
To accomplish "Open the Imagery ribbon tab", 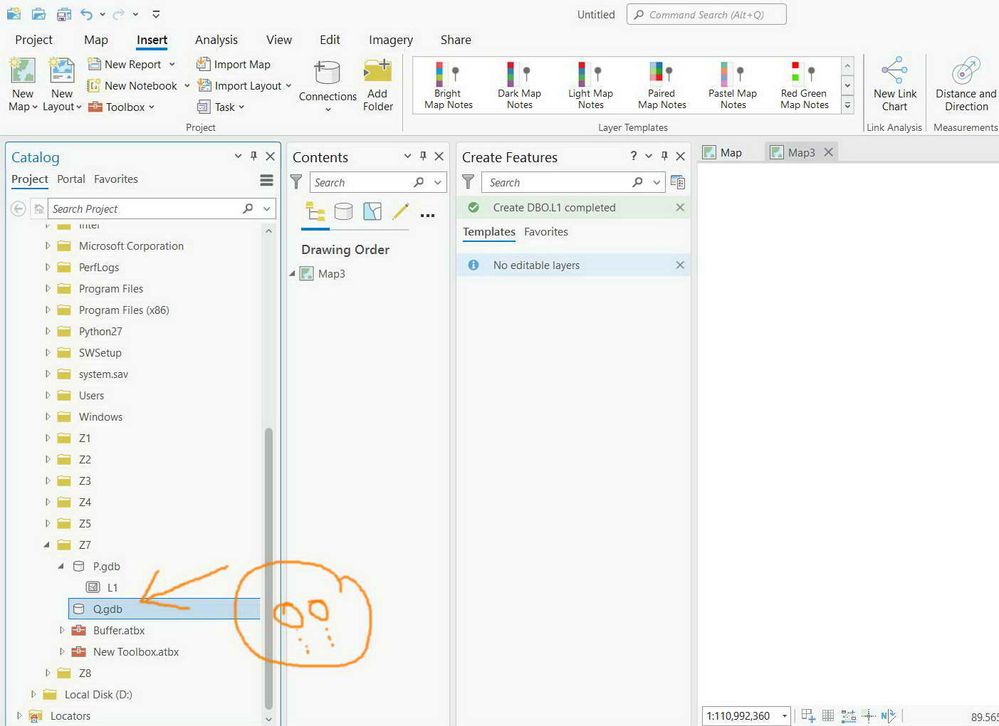I will 391,39.
